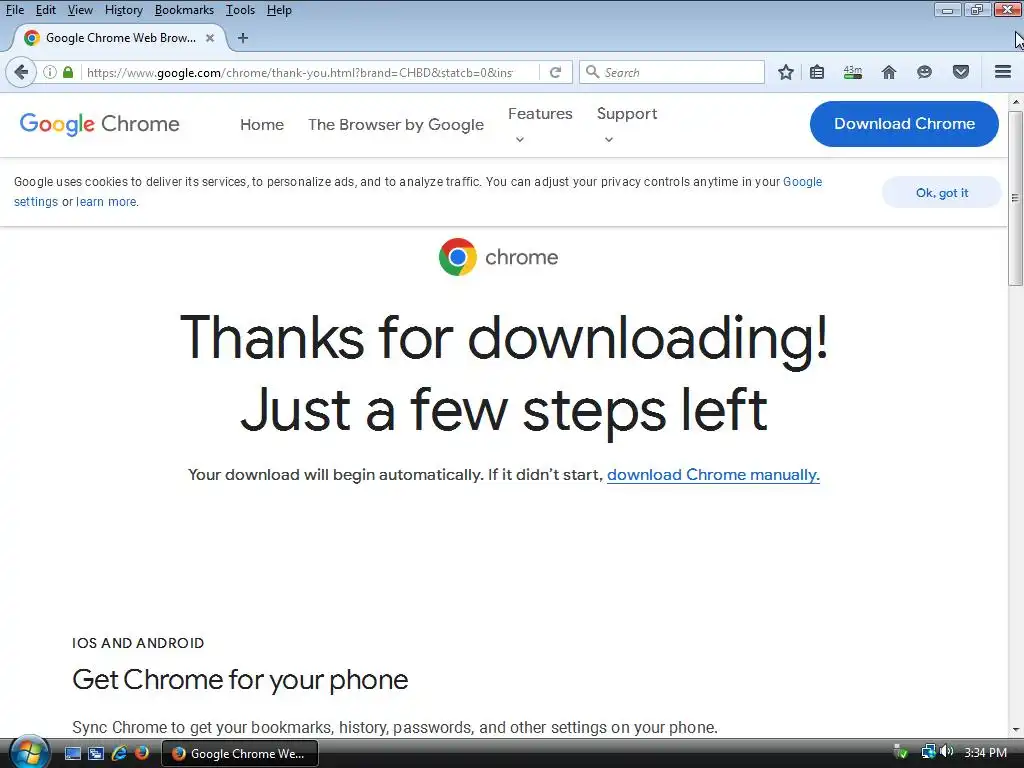Click the Features nav label

point(540,114)
